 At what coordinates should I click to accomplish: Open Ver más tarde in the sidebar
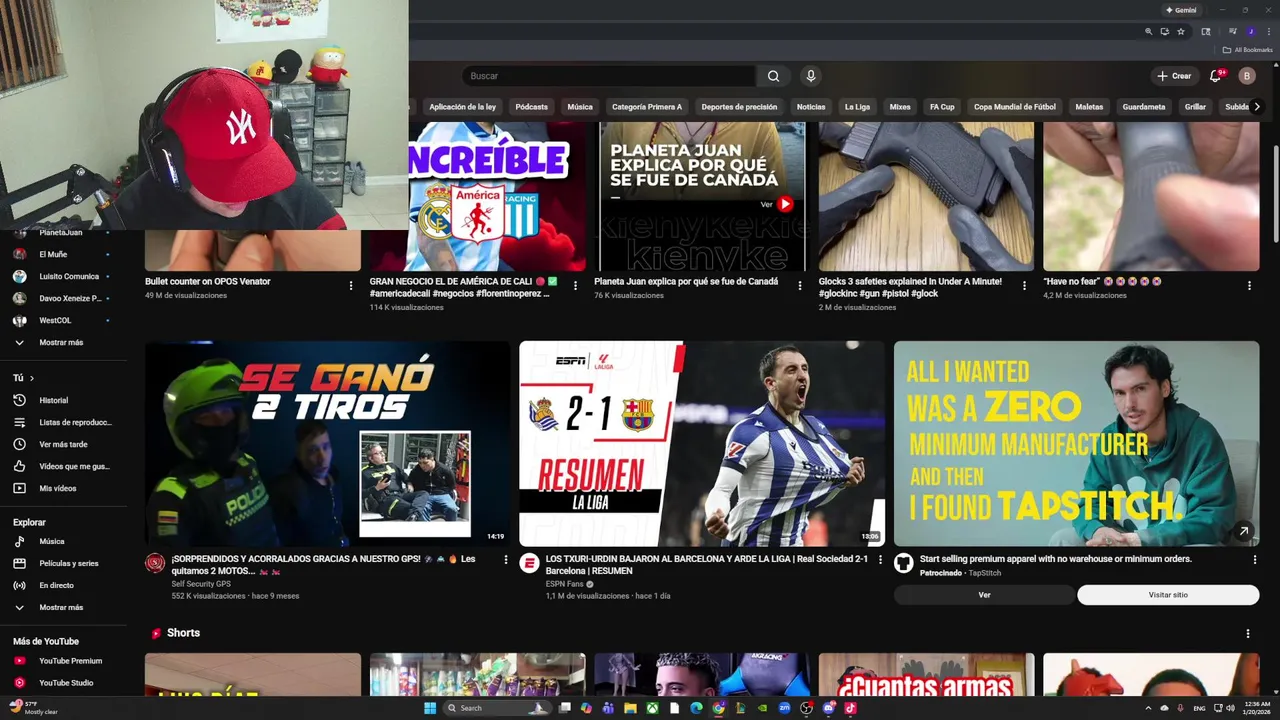pos(63,444)
